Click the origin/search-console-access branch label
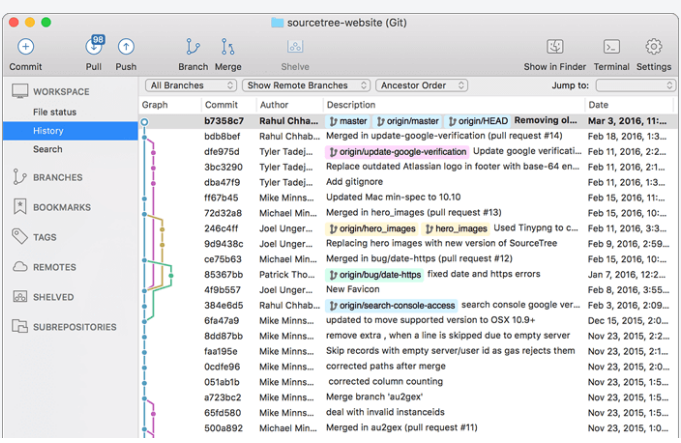The image size is (681, 443). [x=391, y=306]
